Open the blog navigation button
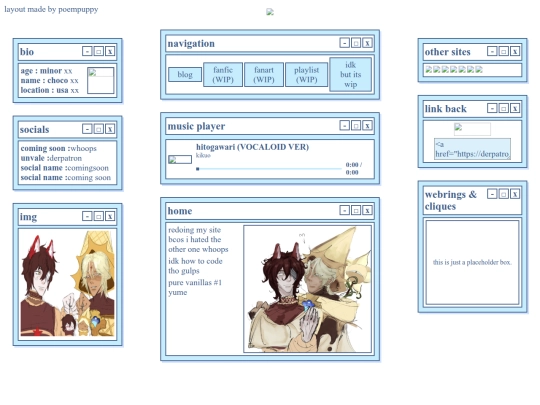The height and width of the screenshot is (405, 540). tap(185, 74)
